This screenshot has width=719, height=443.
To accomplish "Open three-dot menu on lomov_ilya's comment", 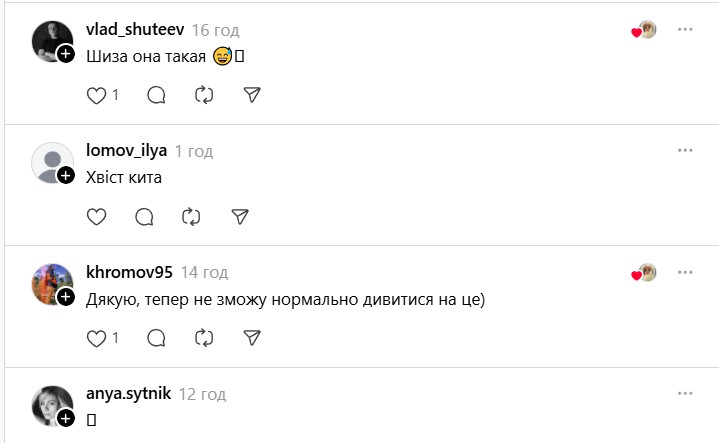I will pos(685,150).
